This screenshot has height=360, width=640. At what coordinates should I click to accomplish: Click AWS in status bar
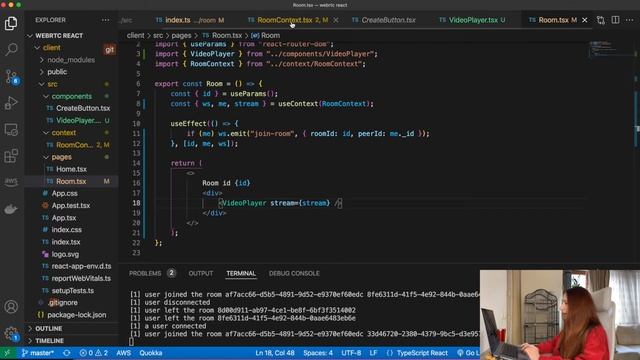pos(124,353)
